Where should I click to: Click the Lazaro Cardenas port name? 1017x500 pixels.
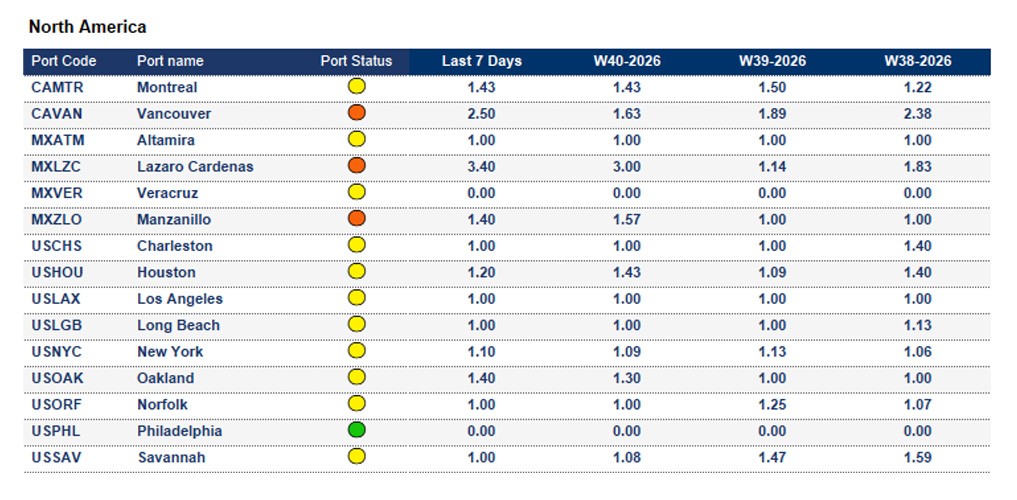point(195,167)
